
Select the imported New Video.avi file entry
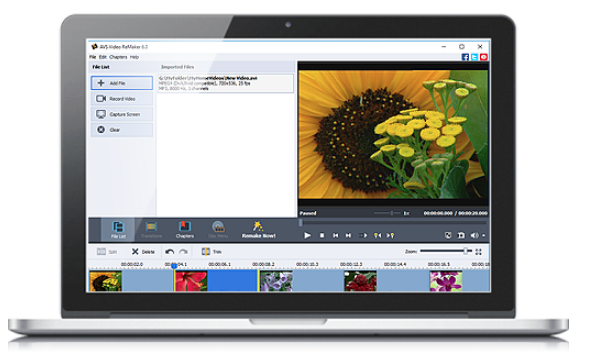tap(225, 83)
